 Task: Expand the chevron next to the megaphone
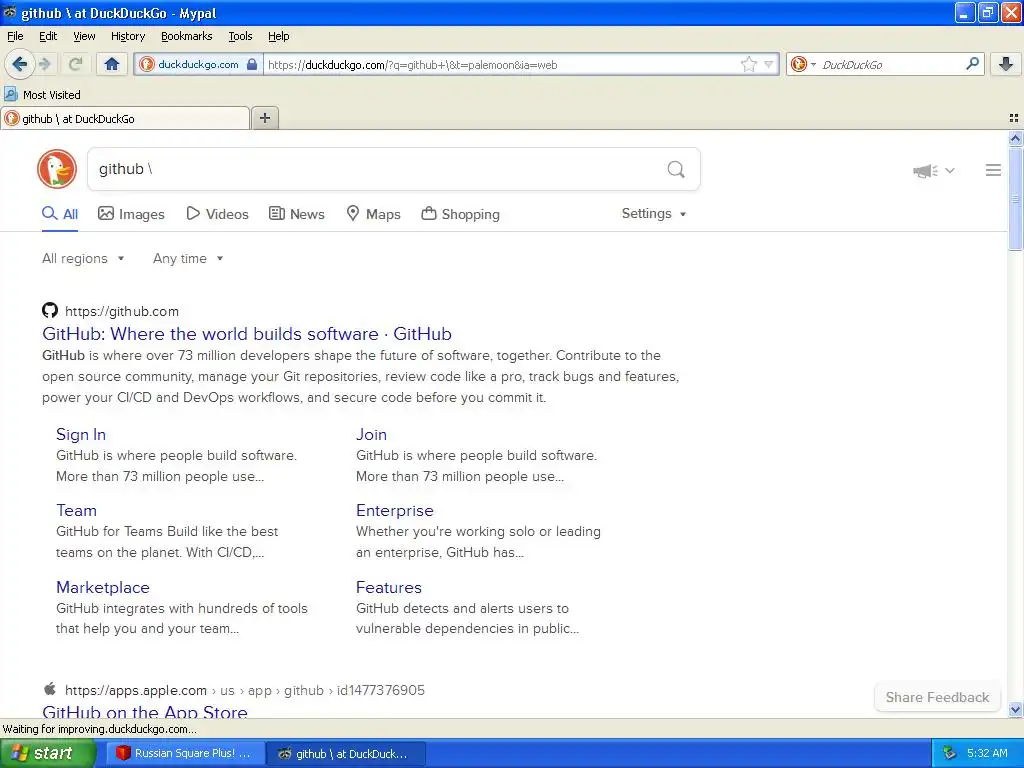[950, 170]
